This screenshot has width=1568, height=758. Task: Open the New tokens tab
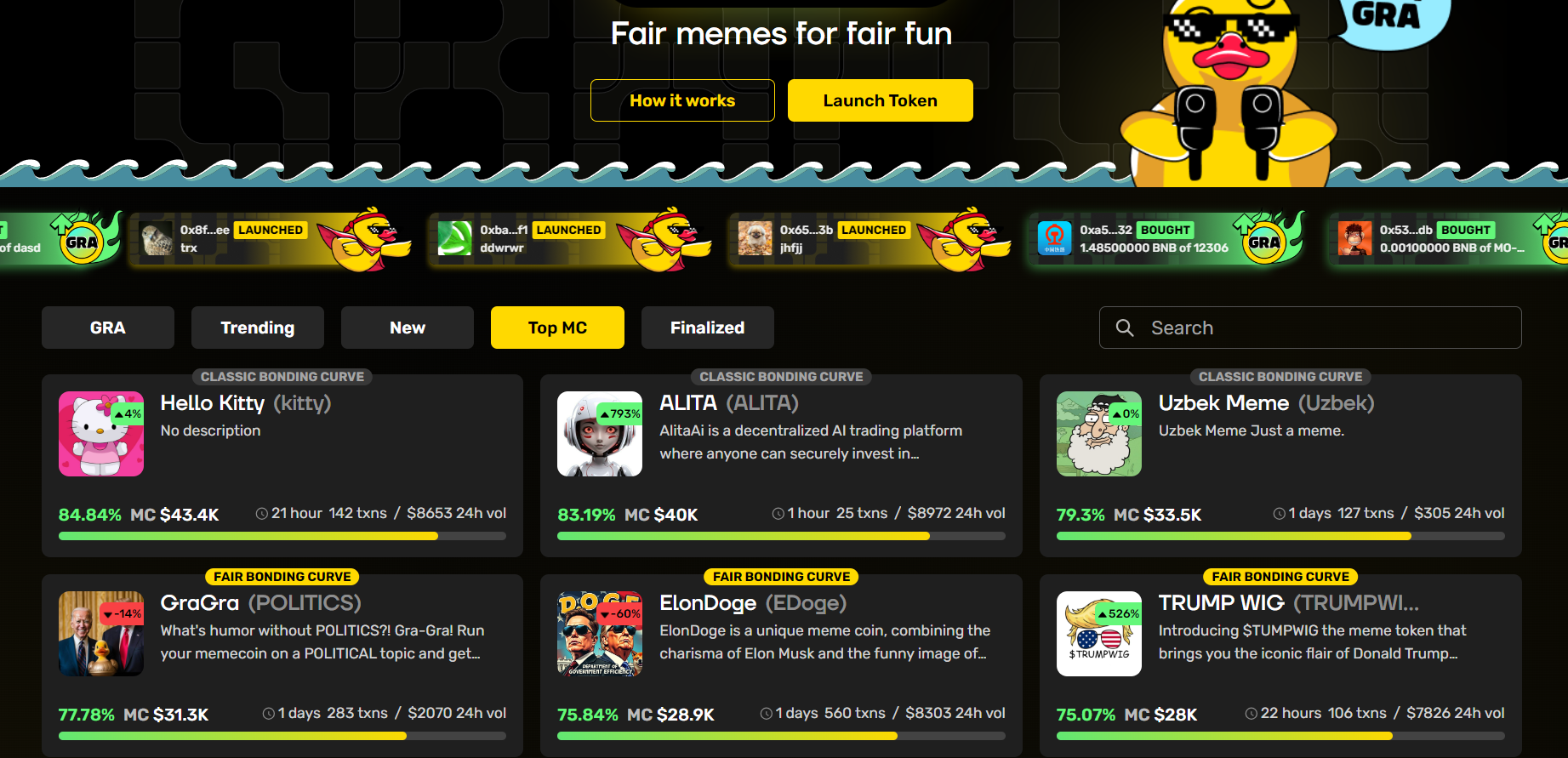click(408, 328)
